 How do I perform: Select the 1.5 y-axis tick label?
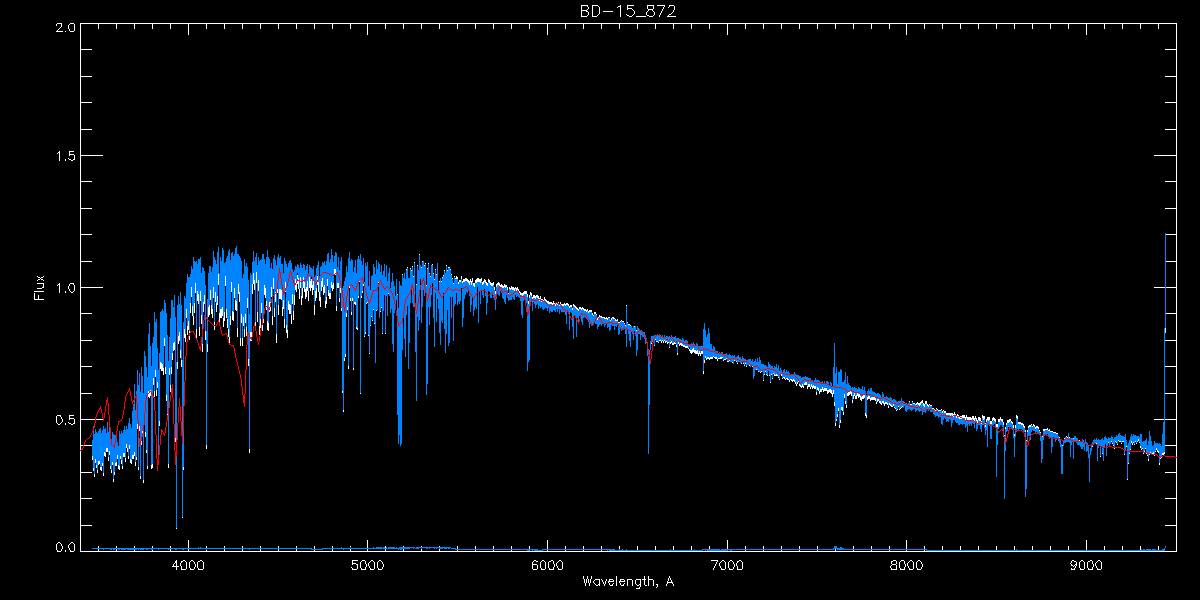(63, 157)
